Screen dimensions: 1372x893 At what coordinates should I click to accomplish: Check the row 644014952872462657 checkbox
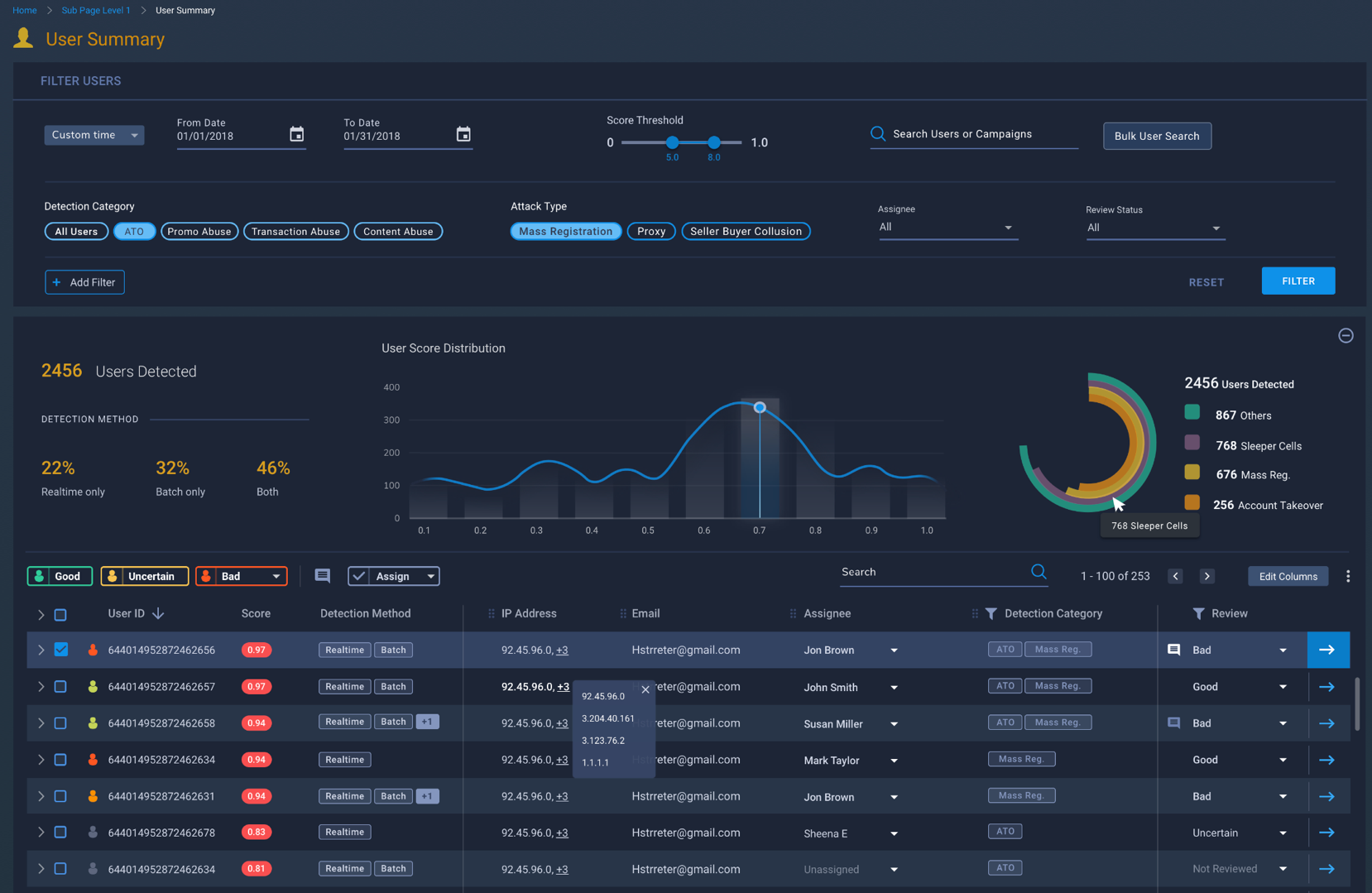click(60, 686)
